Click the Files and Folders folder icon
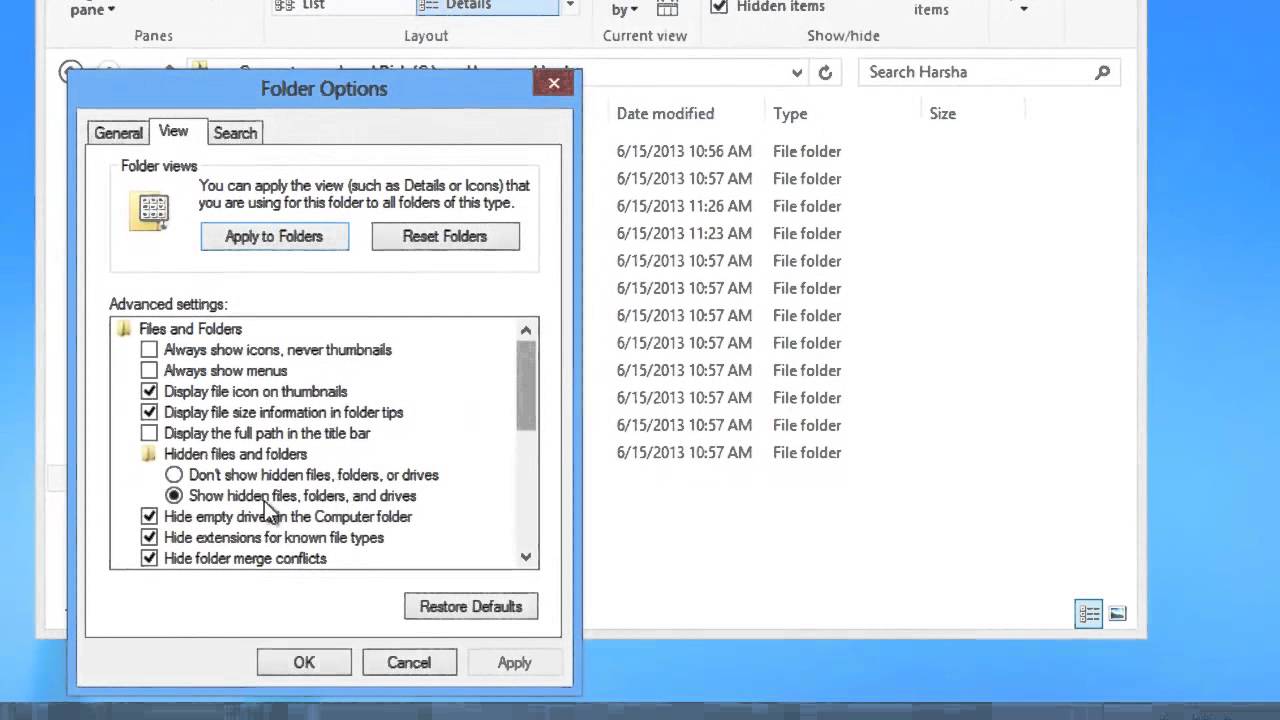This screenshot has width=1280, height=720. [124, 329]
